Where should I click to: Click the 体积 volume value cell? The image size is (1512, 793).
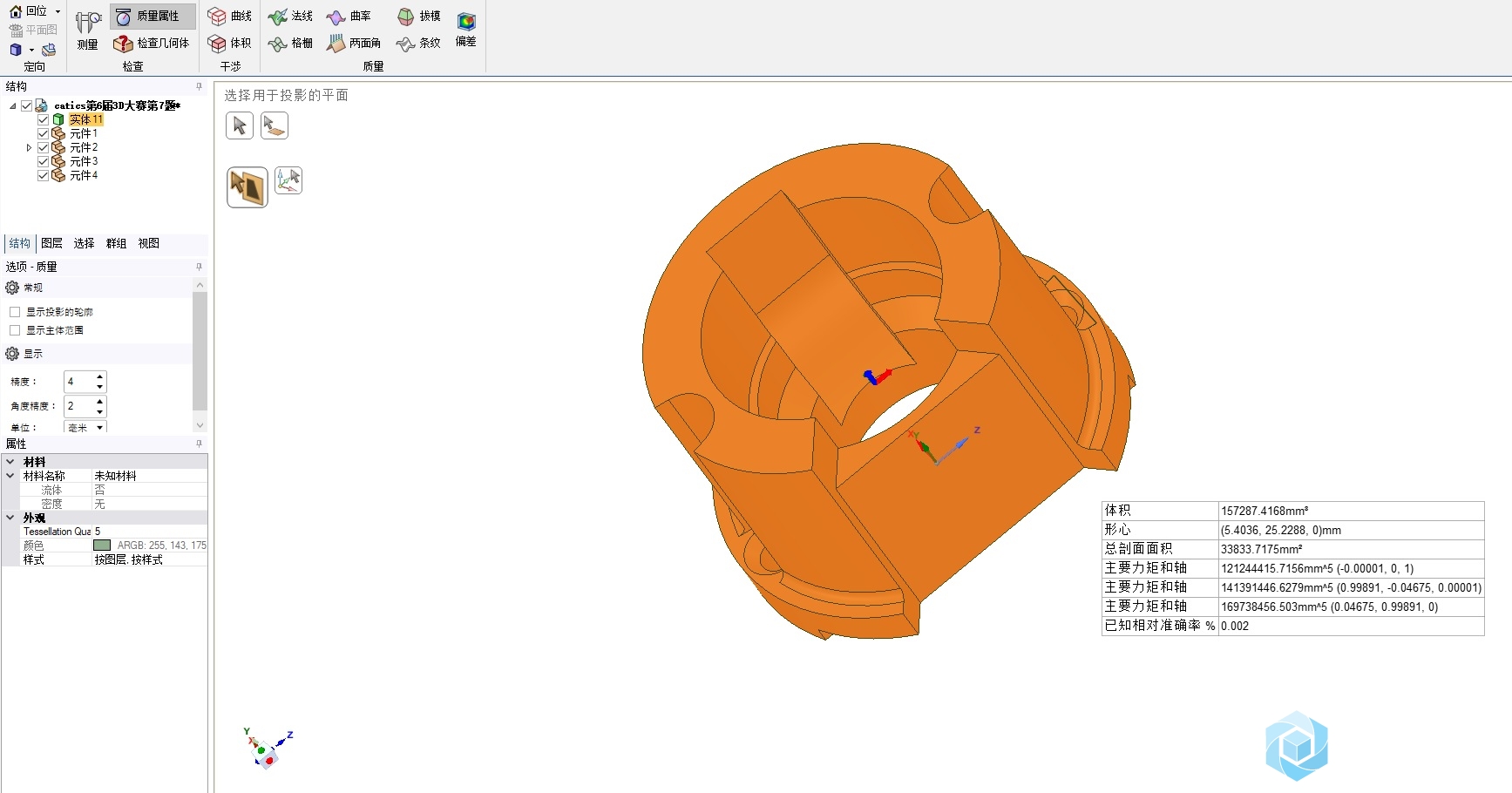(x=1351, y=511)
